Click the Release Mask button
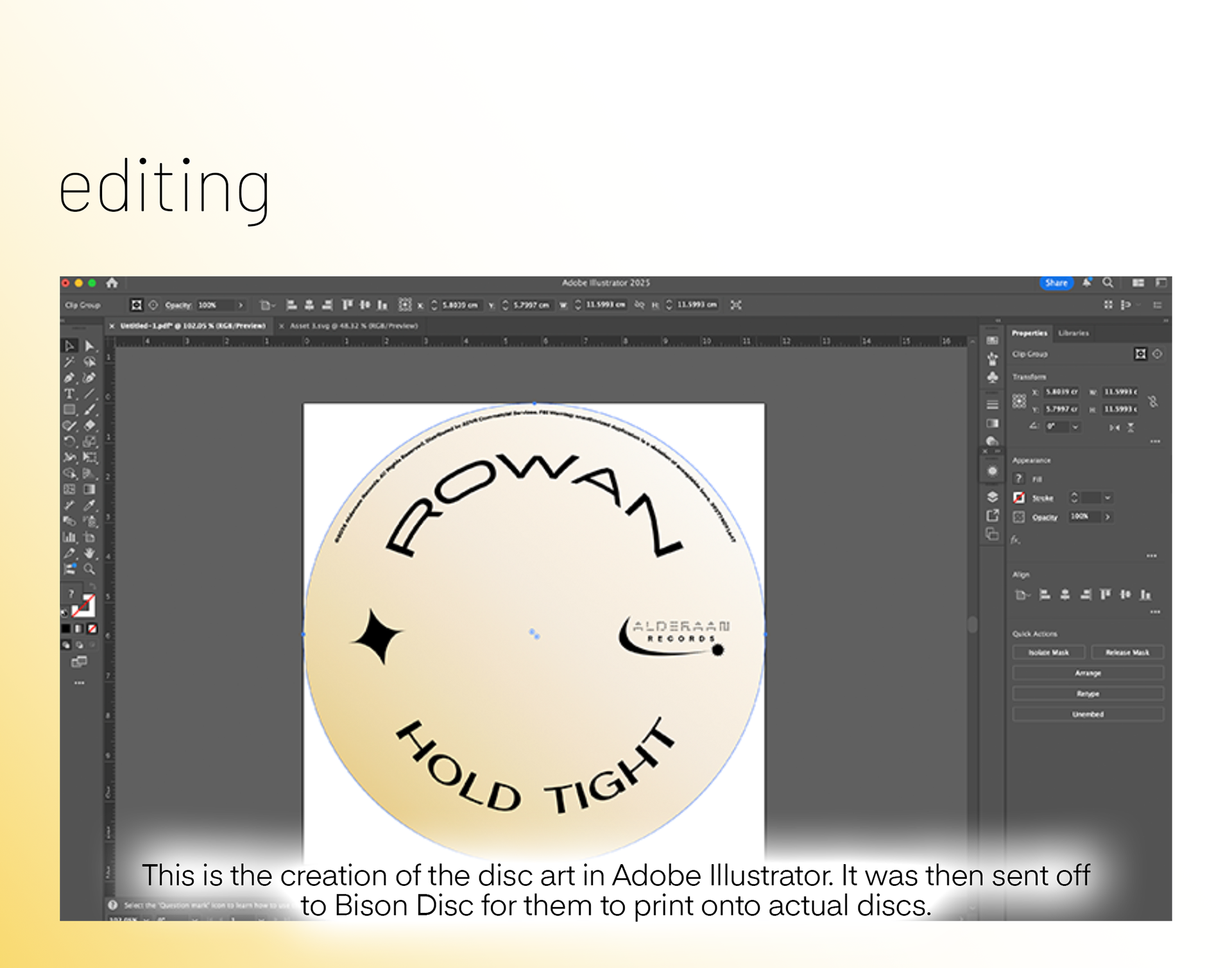 point(1127,652)
